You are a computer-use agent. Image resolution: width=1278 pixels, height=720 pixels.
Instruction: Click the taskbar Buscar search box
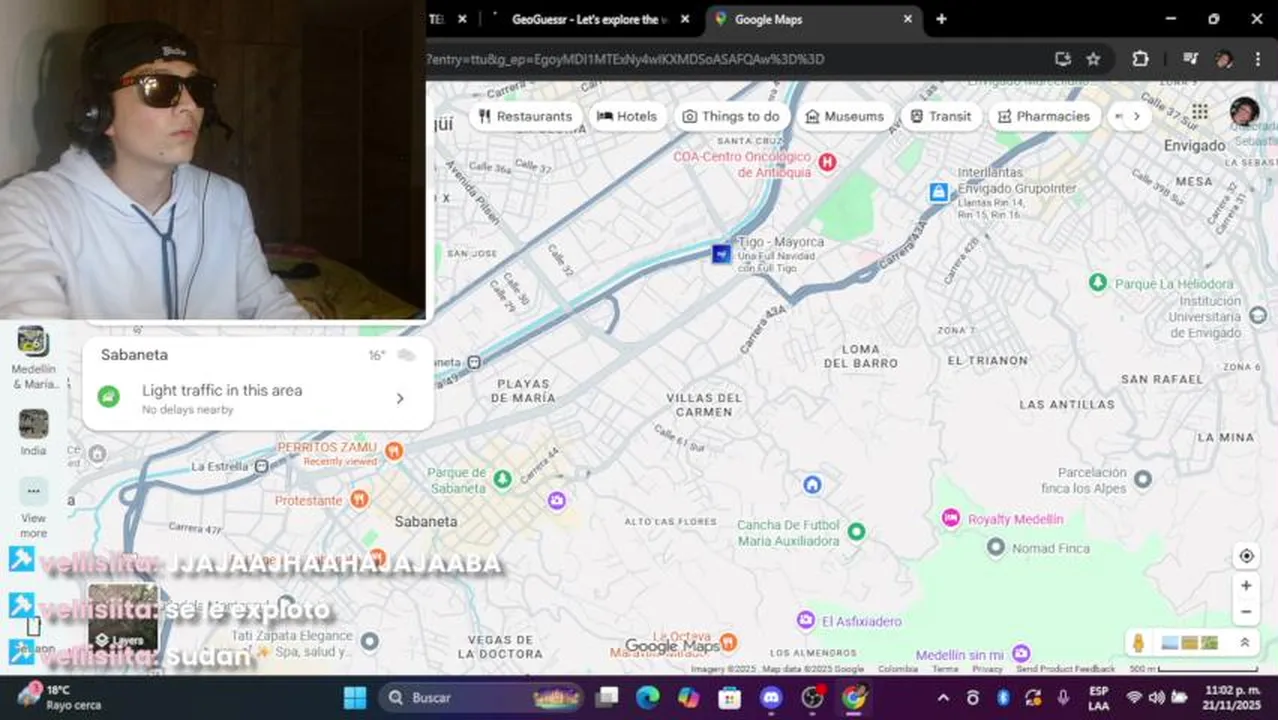480,697
